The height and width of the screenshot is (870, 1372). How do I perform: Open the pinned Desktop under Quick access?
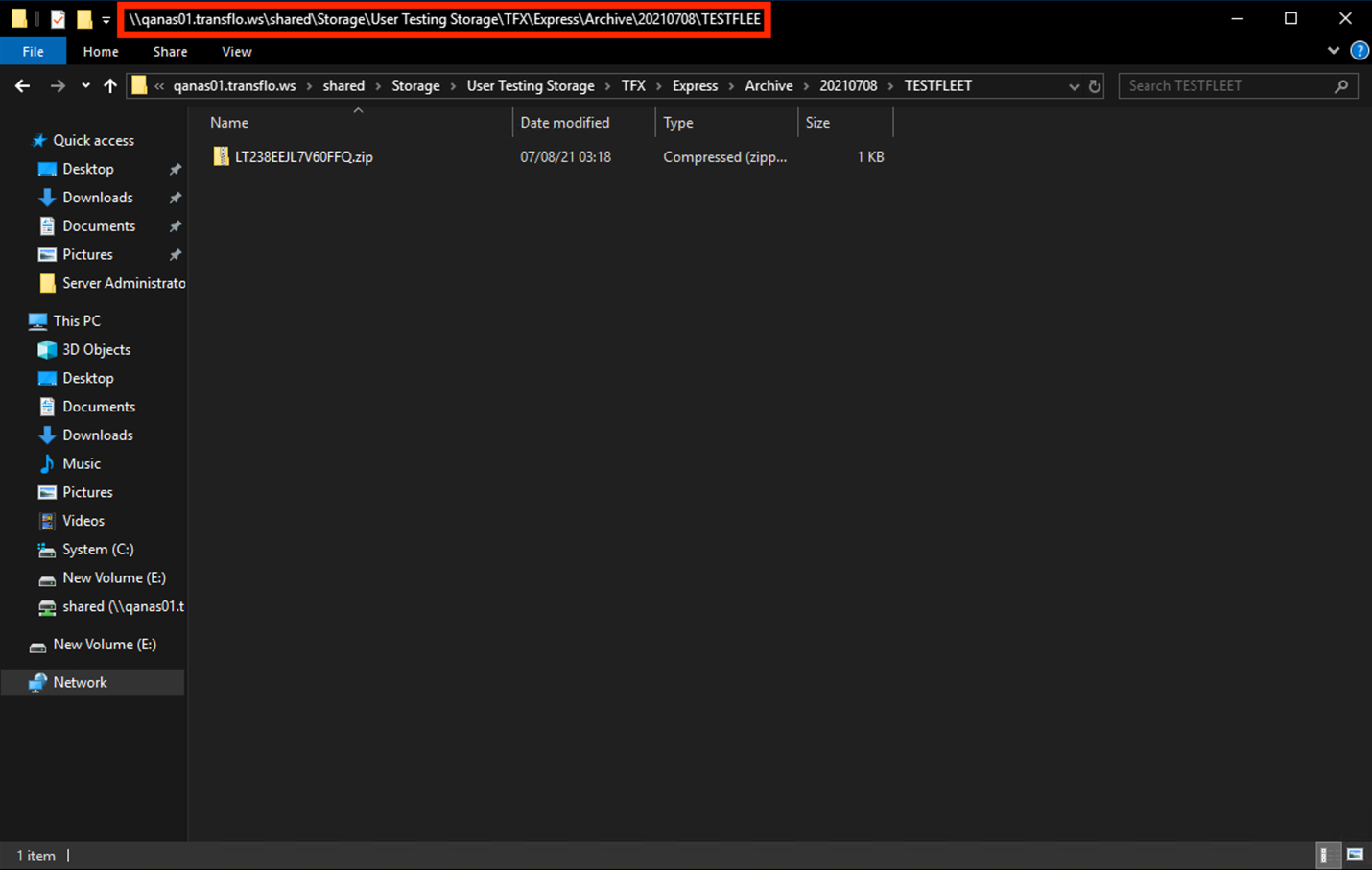[88, 169]
